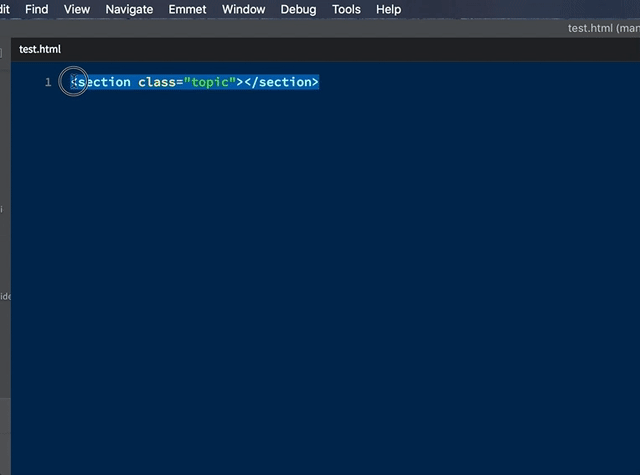Open the Window menu
Viewport: 640px width, 475px height.
(244, 9)
